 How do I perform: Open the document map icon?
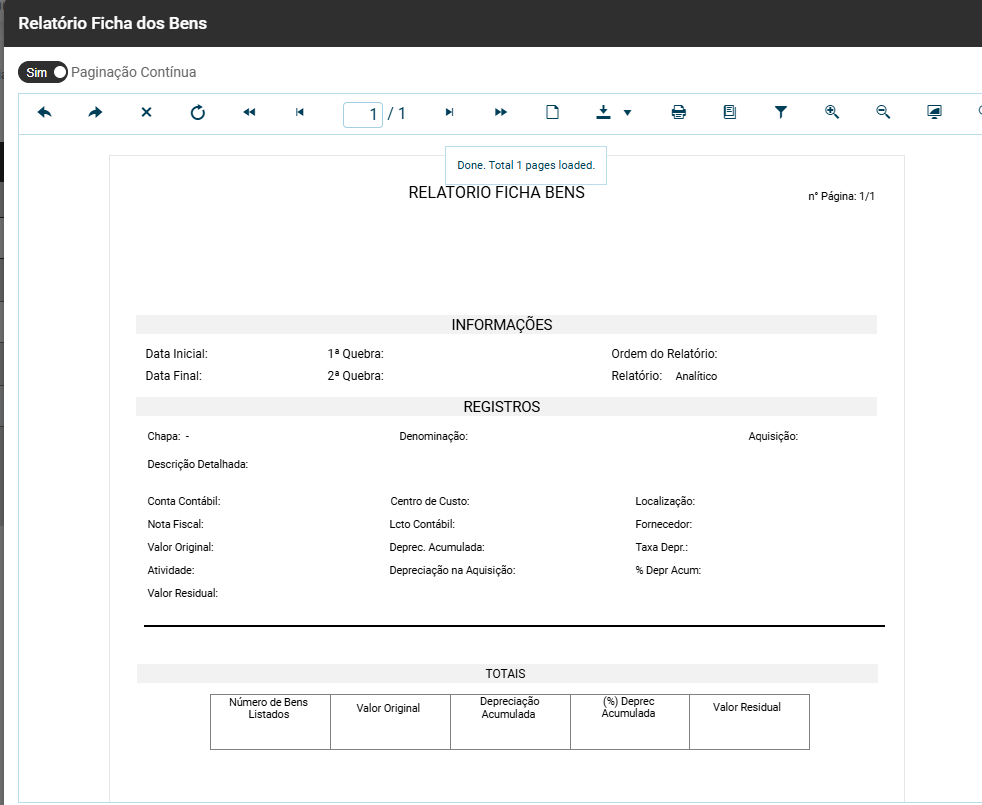coord(730,113)
